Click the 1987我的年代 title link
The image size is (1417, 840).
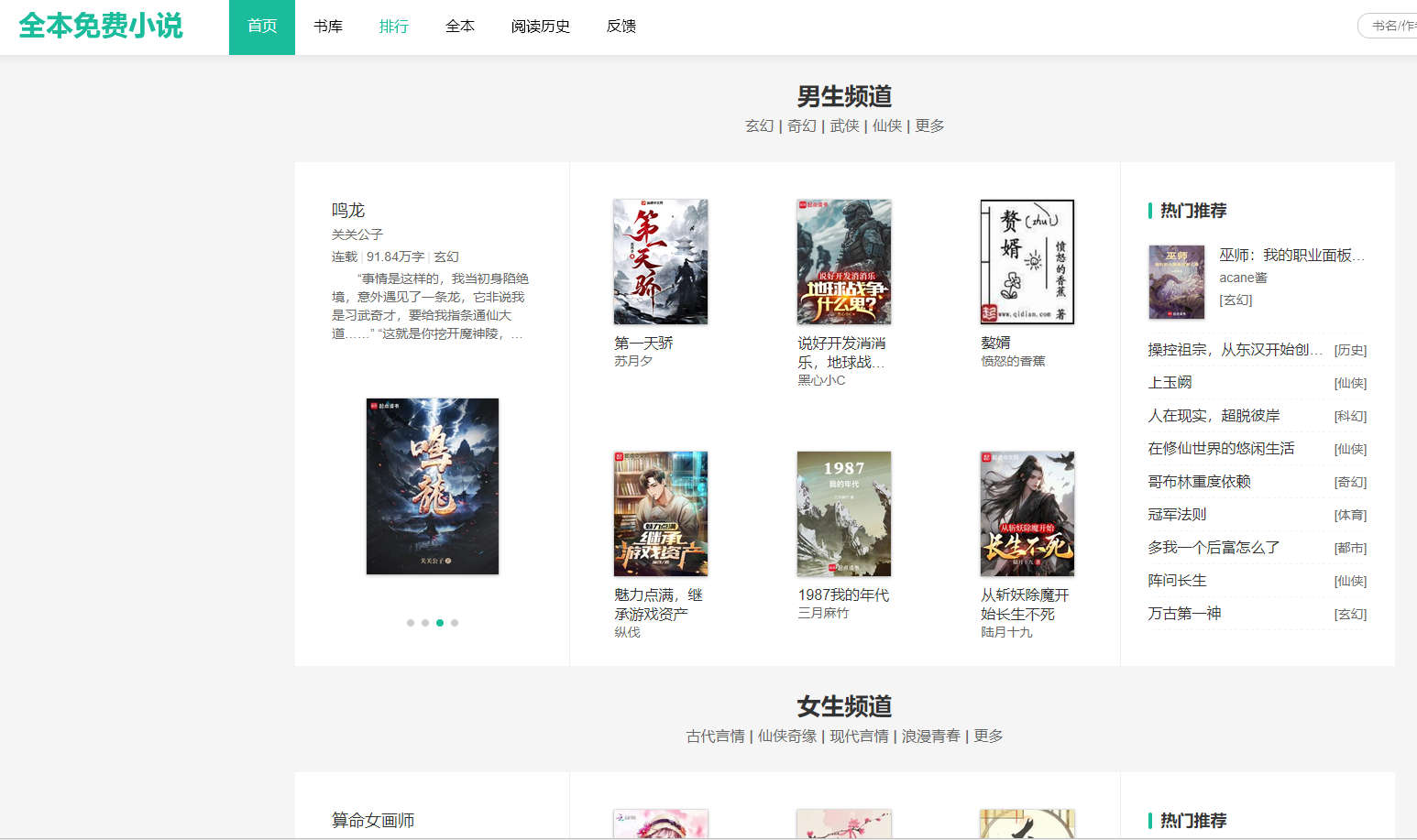(x=843, y=595)
